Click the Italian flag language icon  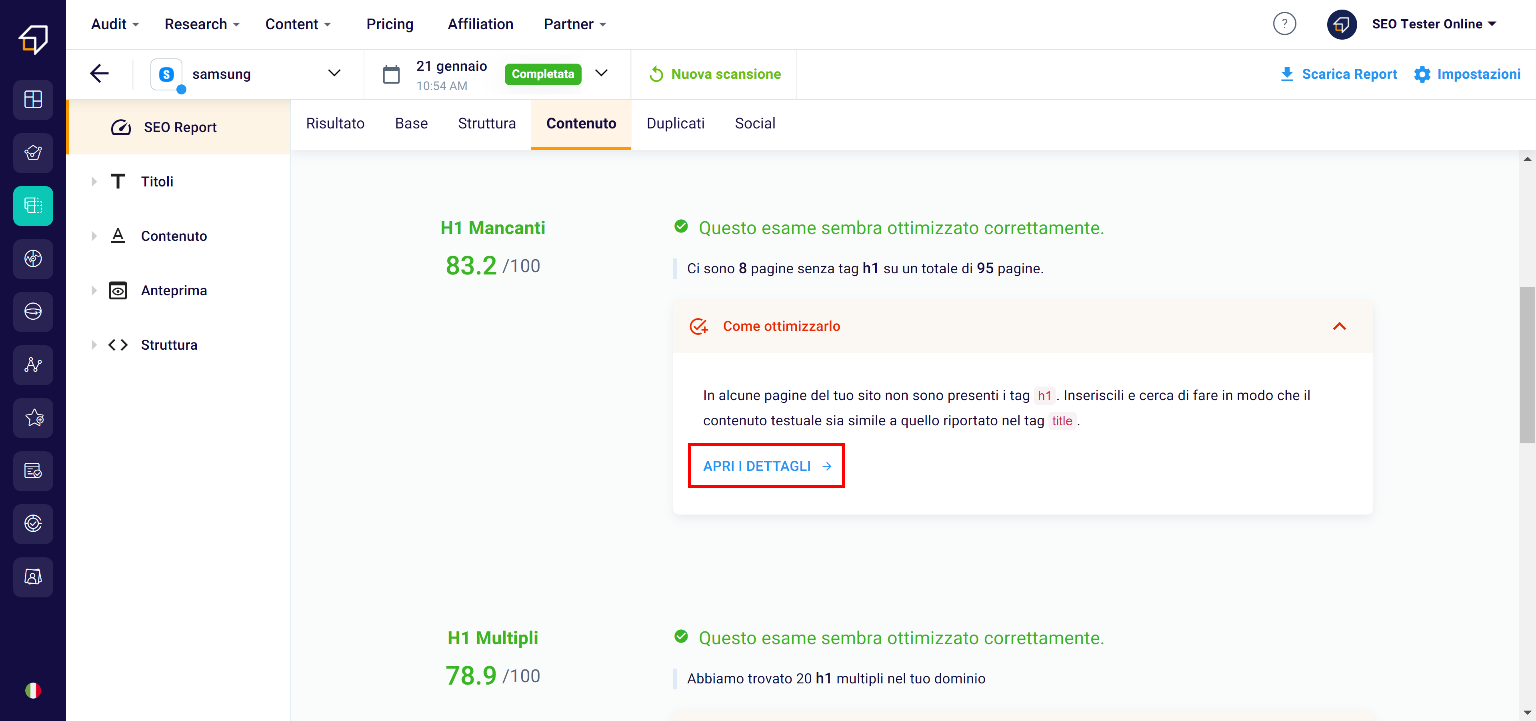tap(33, 690)
